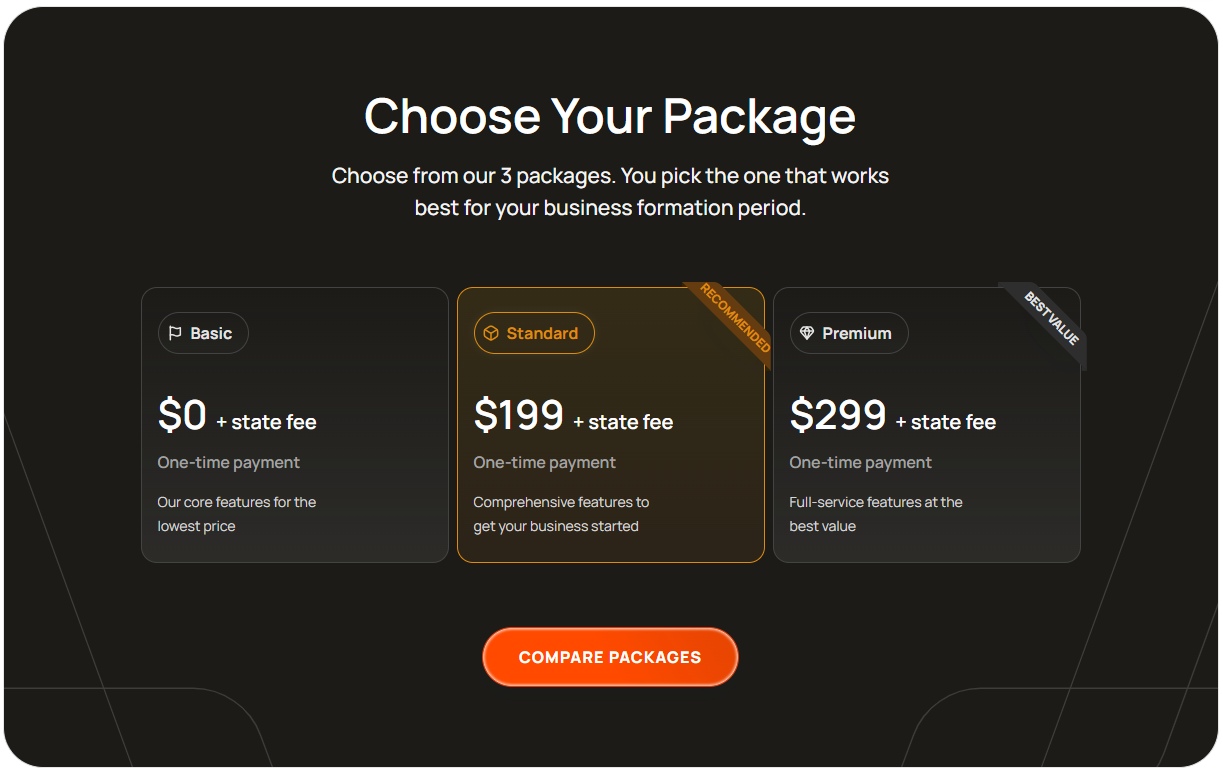Click the diamond icon on the Premium badge
This screenshot has width=1223, height=776.
(807, 334)
